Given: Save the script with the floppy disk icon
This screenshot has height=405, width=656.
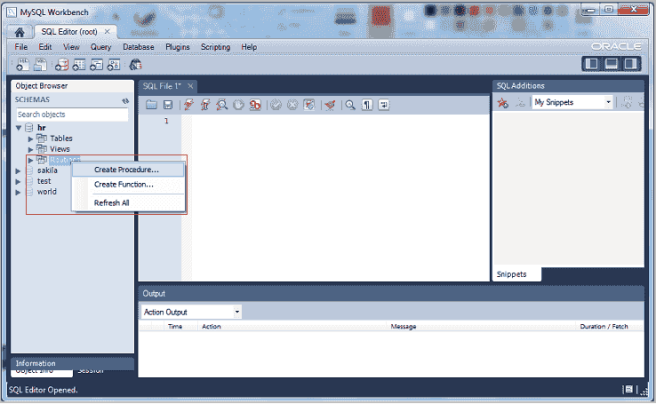Looking at the screenshot, I should [x=168, y=105].
